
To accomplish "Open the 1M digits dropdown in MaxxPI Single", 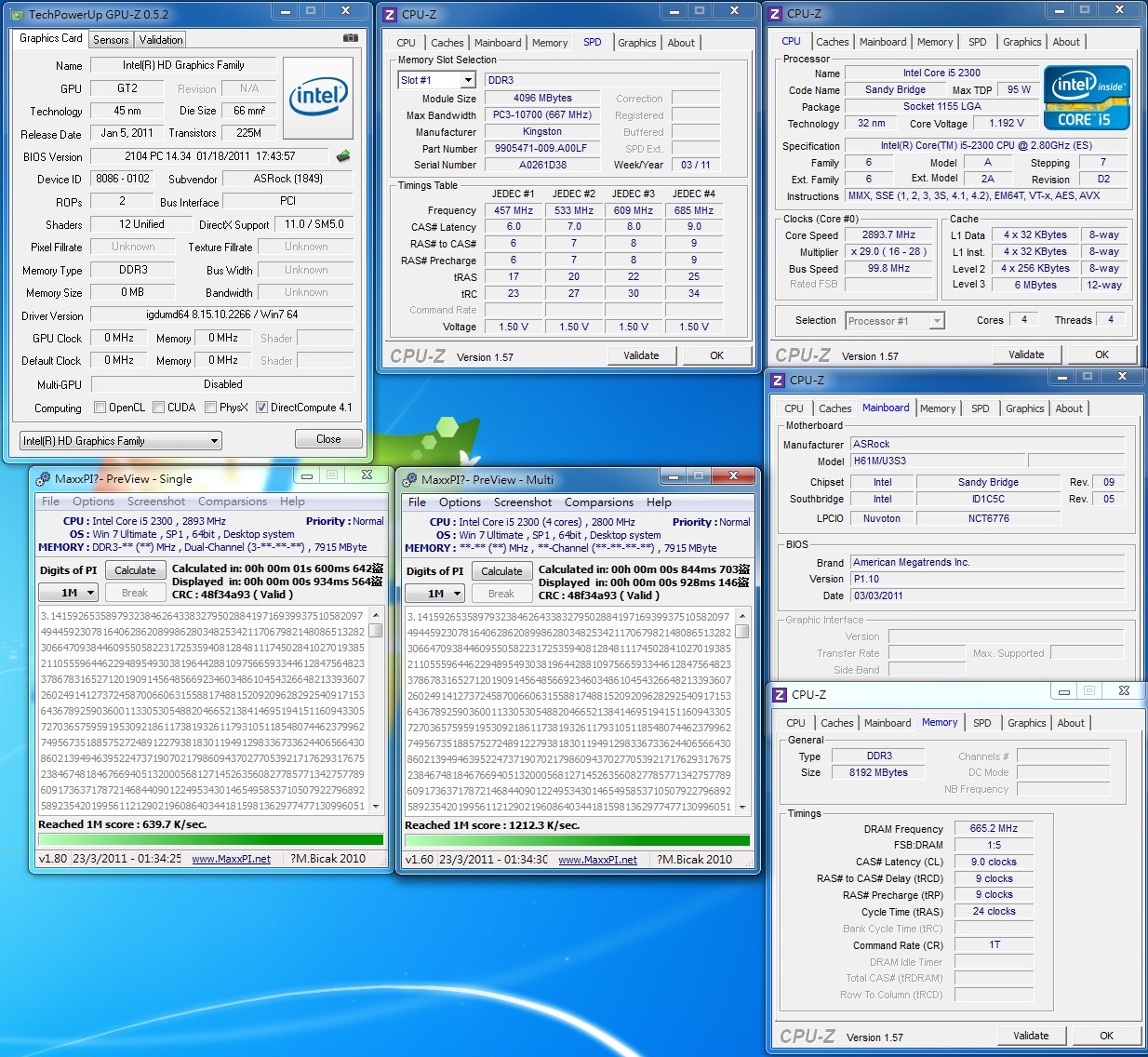I will coord(68,593).
